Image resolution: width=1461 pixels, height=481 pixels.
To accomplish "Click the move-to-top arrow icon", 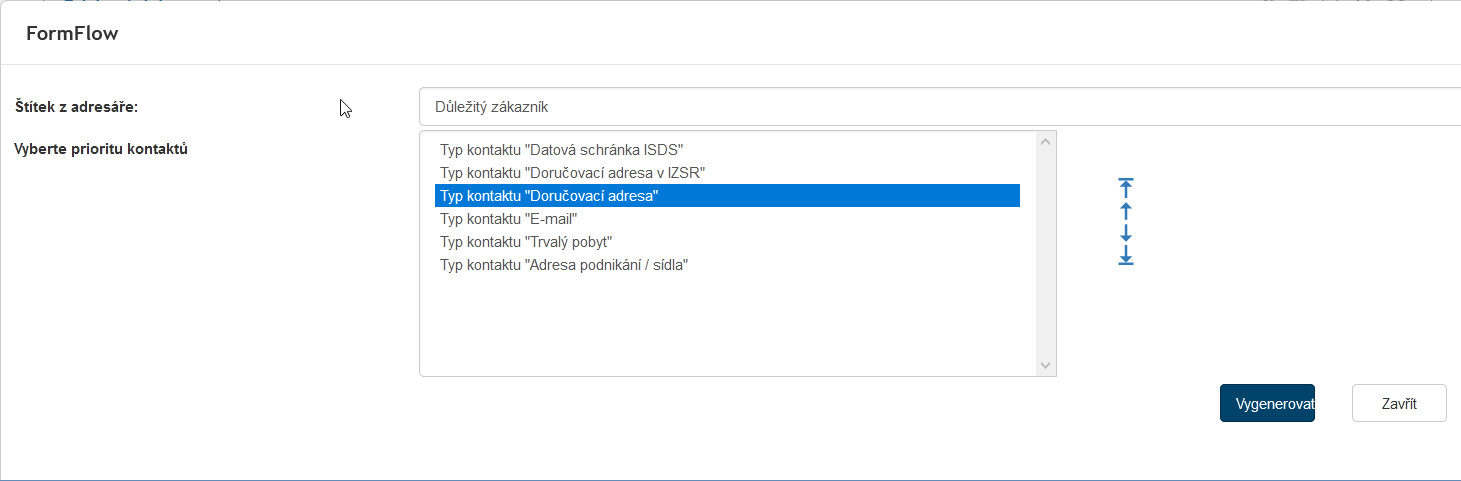I will (1126, 187).
